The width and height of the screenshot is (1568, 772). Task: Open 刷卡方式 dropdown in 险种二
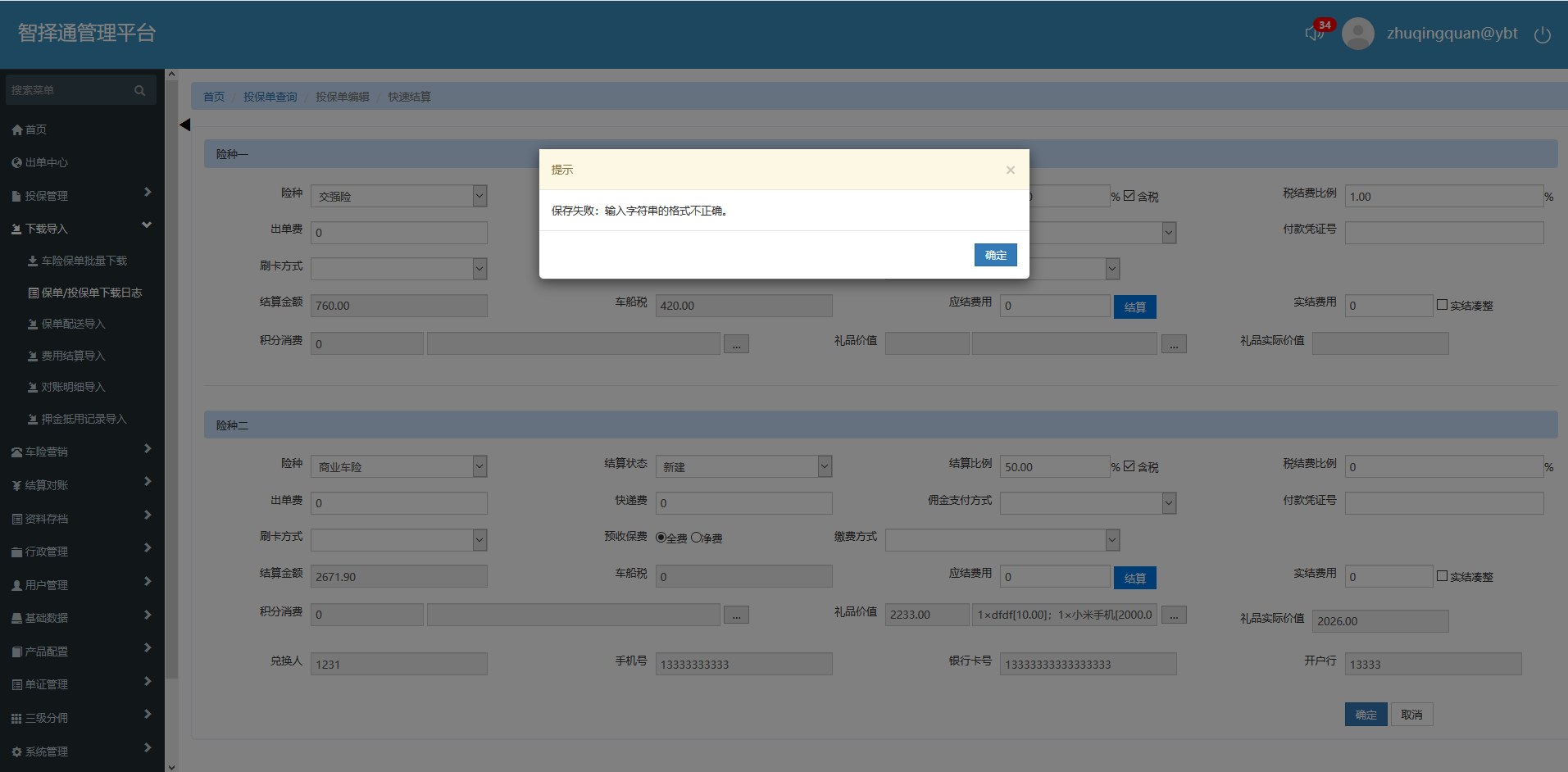point(399,540)
